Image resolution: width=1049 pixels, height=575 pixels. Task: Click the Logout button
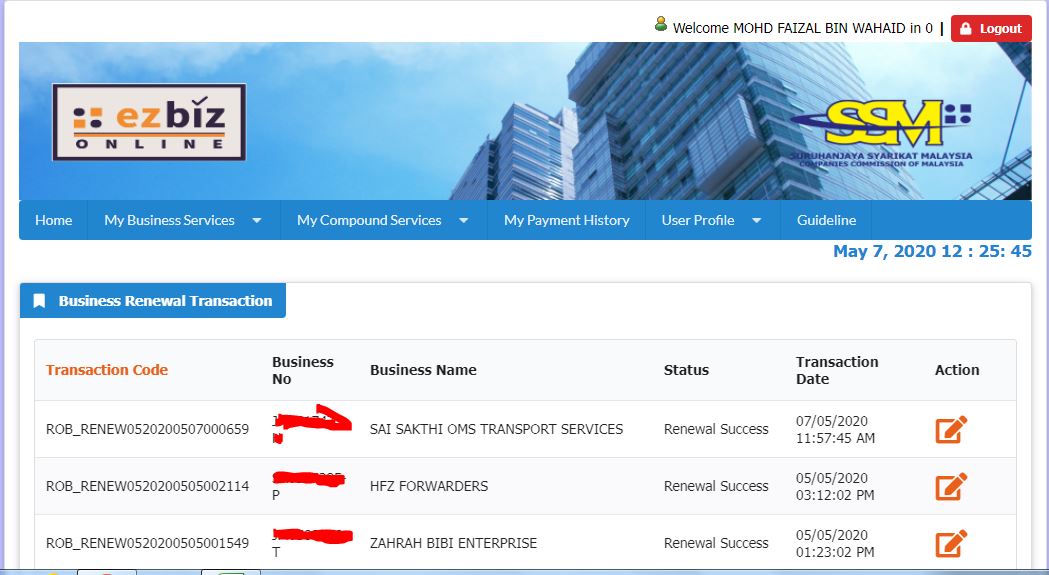[991, 28]
